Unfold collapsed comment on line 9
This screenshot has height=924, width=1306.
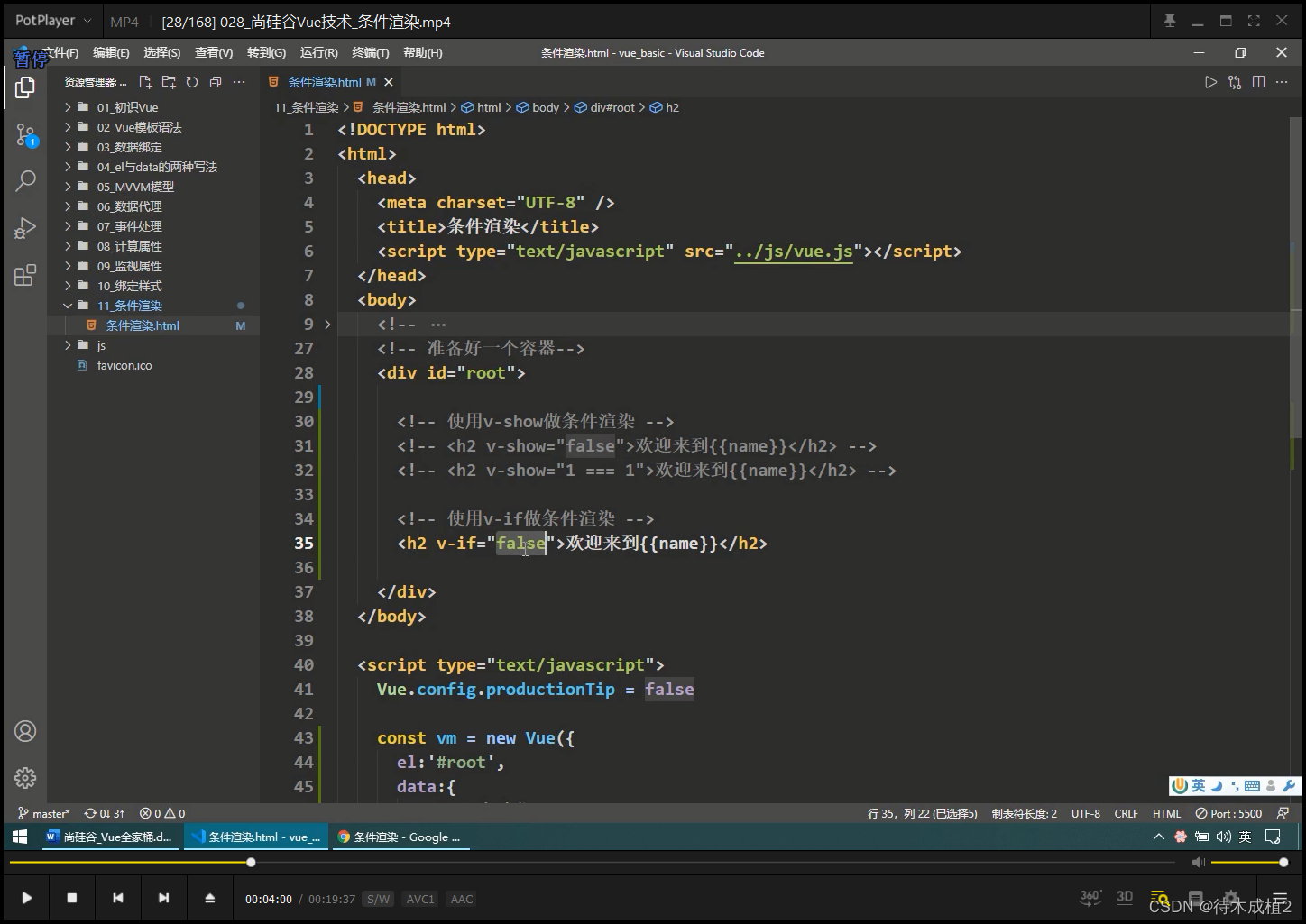[x=327, y=325]
